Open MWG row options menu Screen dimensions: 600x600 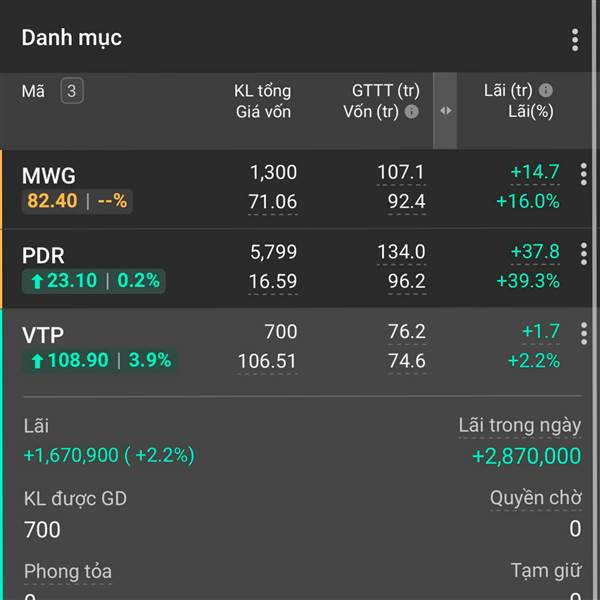[584, 175]
